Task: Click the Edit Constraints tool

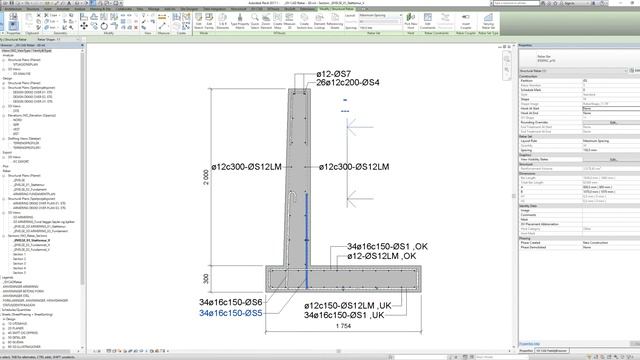Action: pos(428,21)
